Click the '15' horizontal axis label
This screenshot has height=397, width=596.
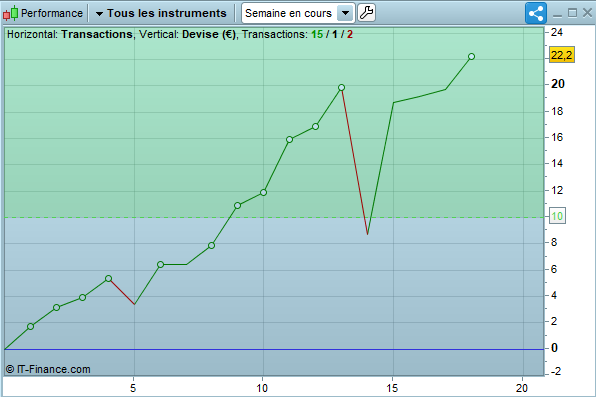coord(392,388)
